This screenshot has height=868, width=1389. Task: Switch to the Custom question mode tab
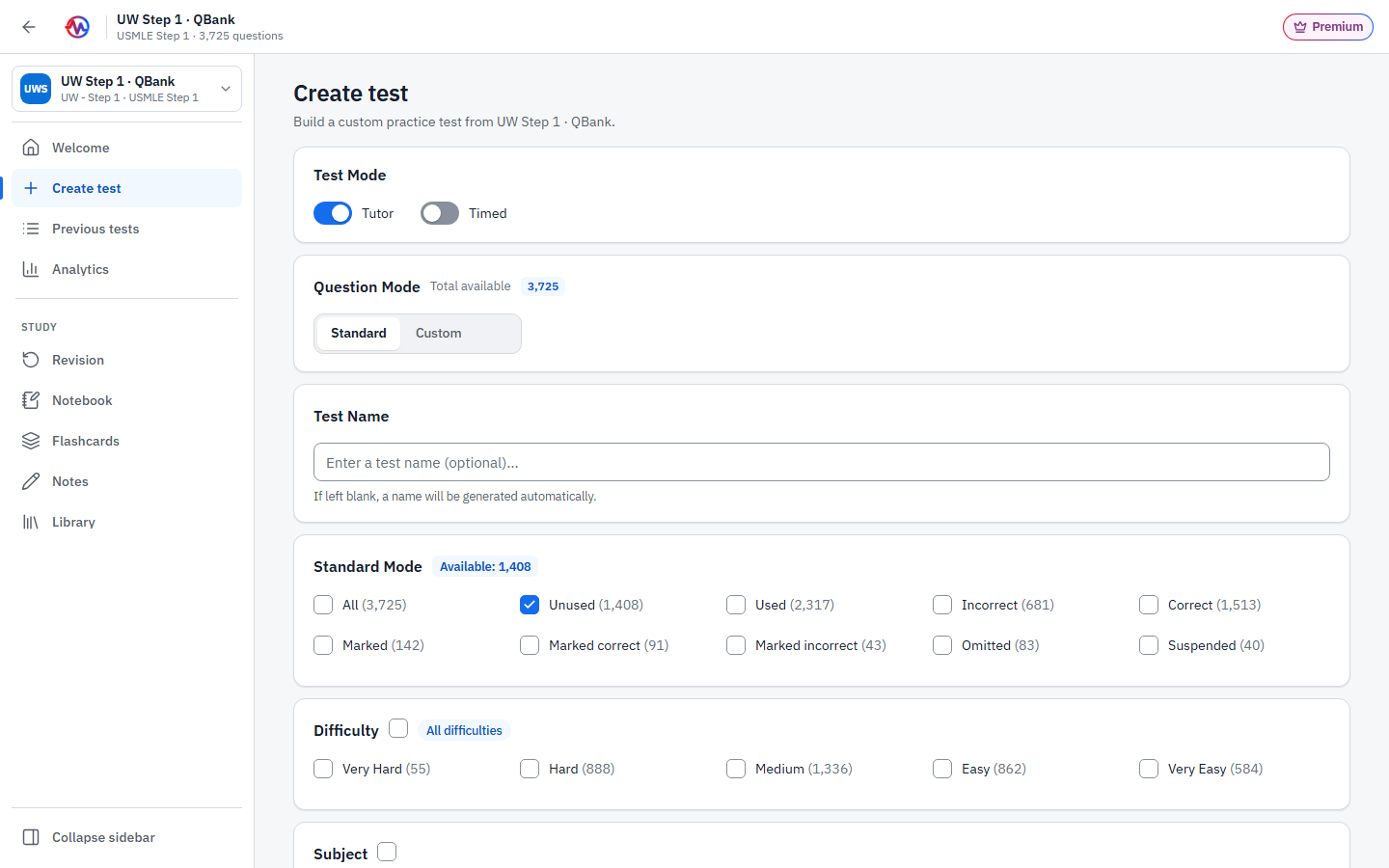pos(439,333)
